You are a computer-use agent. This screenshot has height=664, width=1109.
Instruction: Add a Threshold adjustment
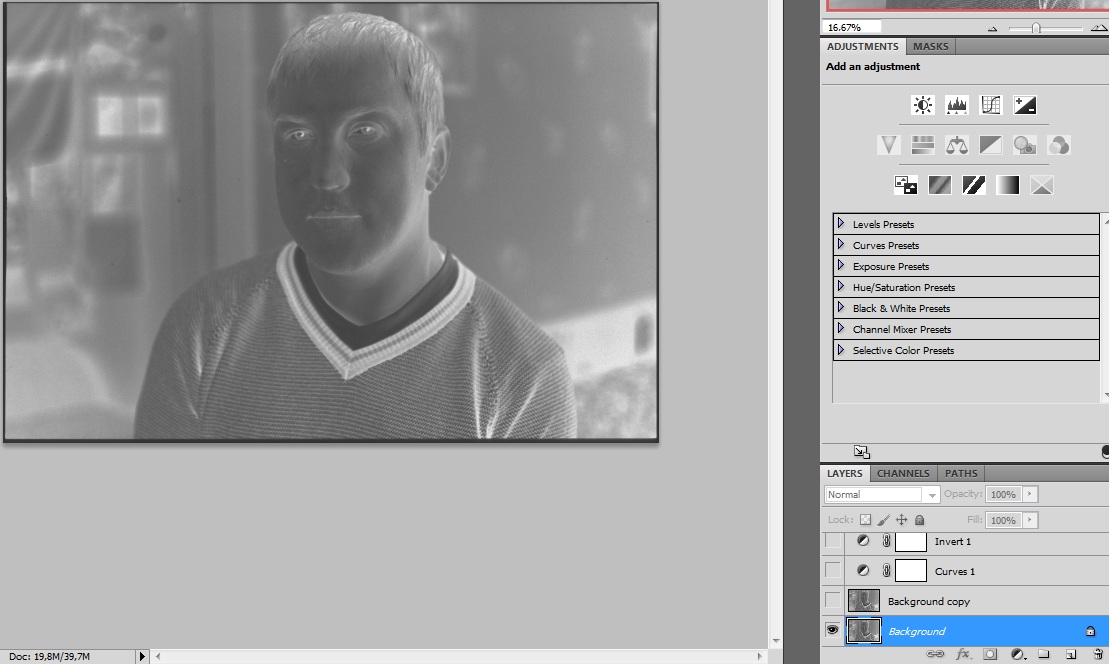click(974, 185)
